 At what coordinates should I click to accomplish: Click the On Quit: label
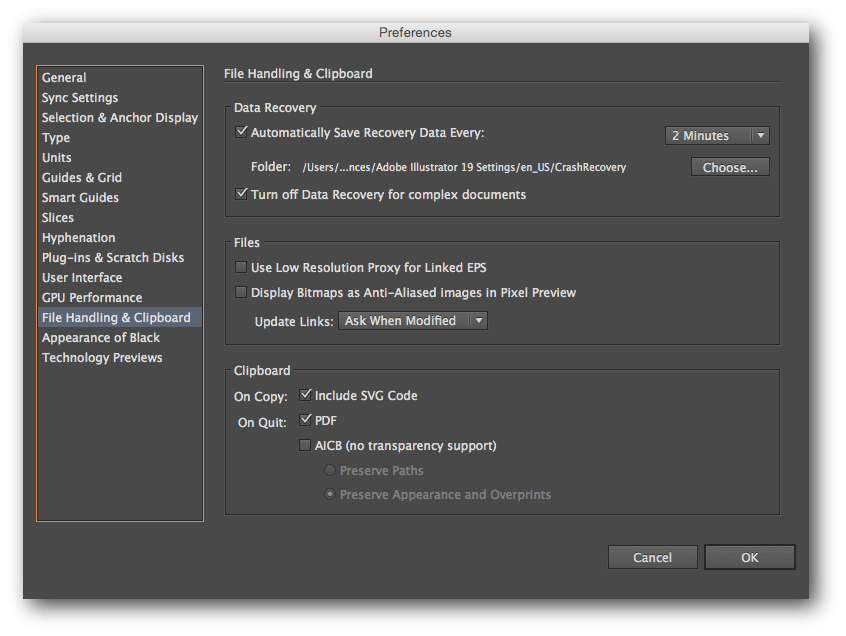click(x=262, y=422)
